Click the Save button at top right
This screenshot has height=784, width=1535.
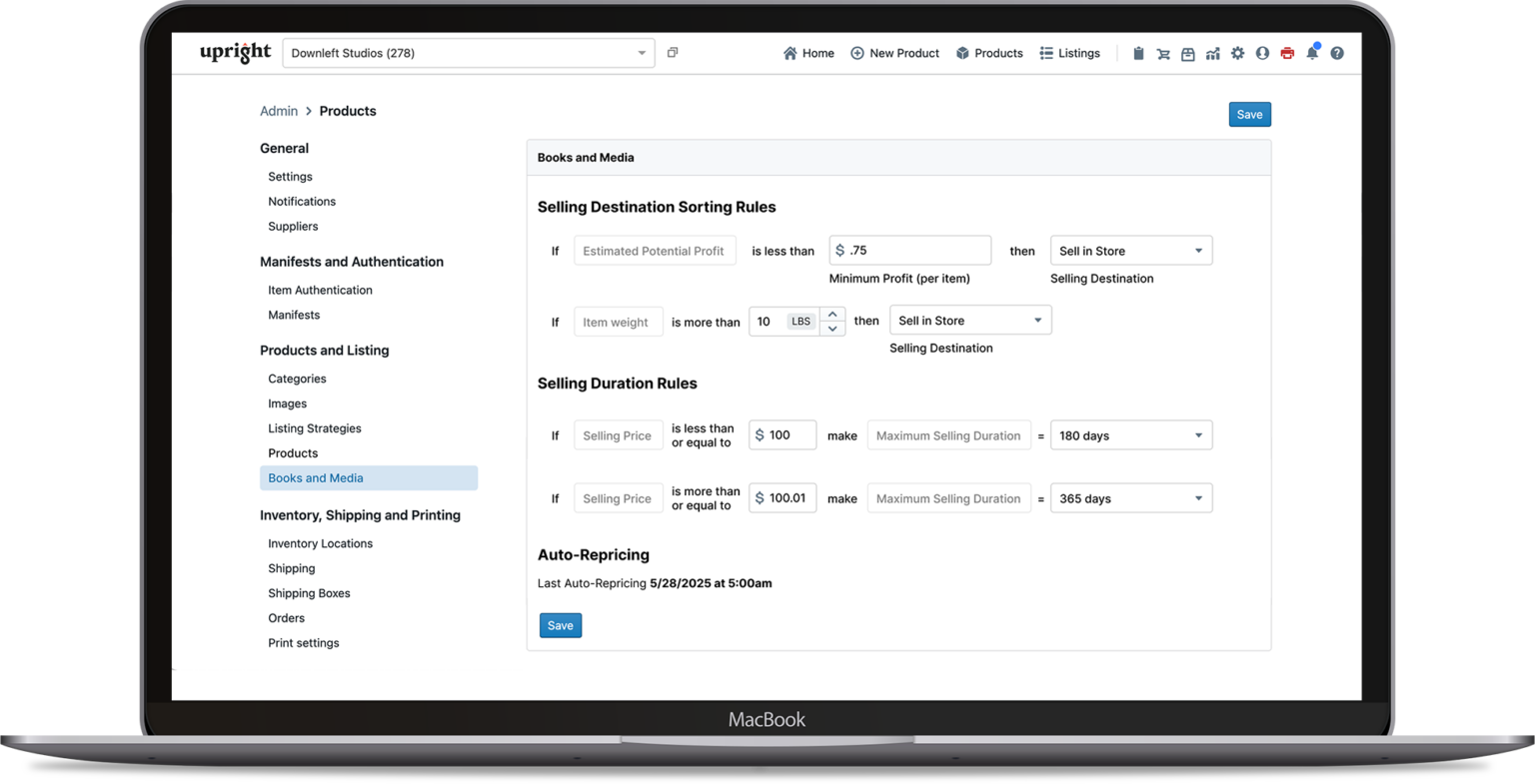(x=1249, y=115)
